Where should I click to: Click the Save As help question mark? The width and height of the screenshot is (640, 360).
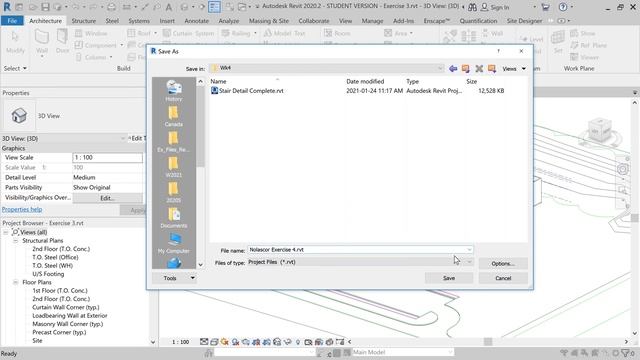498,51
